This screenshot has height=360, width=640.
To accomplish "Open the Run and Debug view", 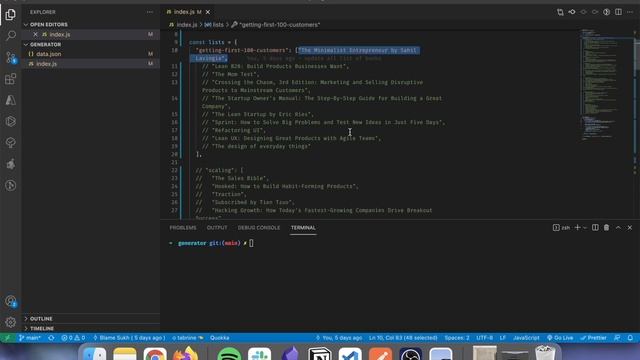I will coord(11,121).
